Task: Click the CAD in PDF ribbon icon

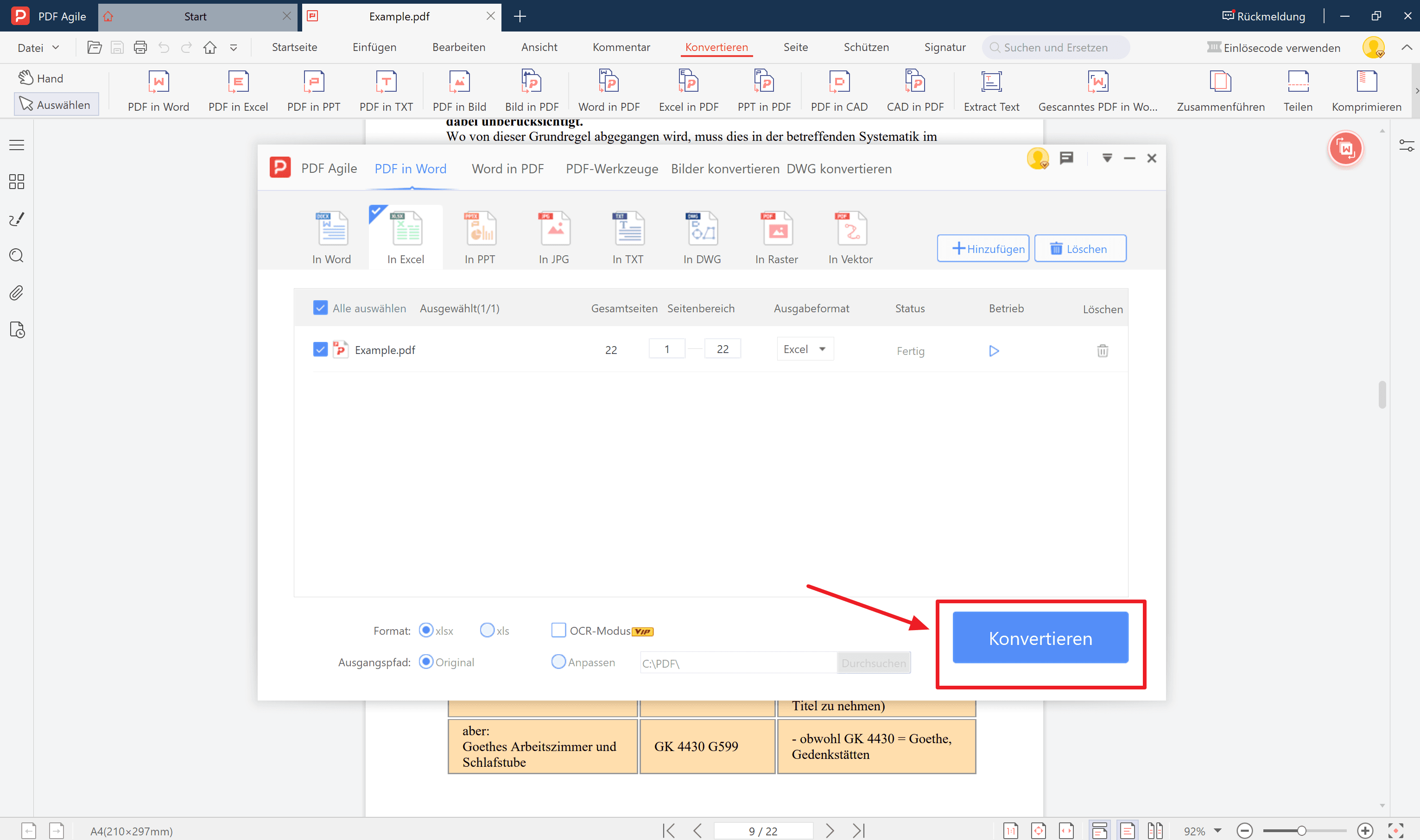Action: [x=915, y=90]
